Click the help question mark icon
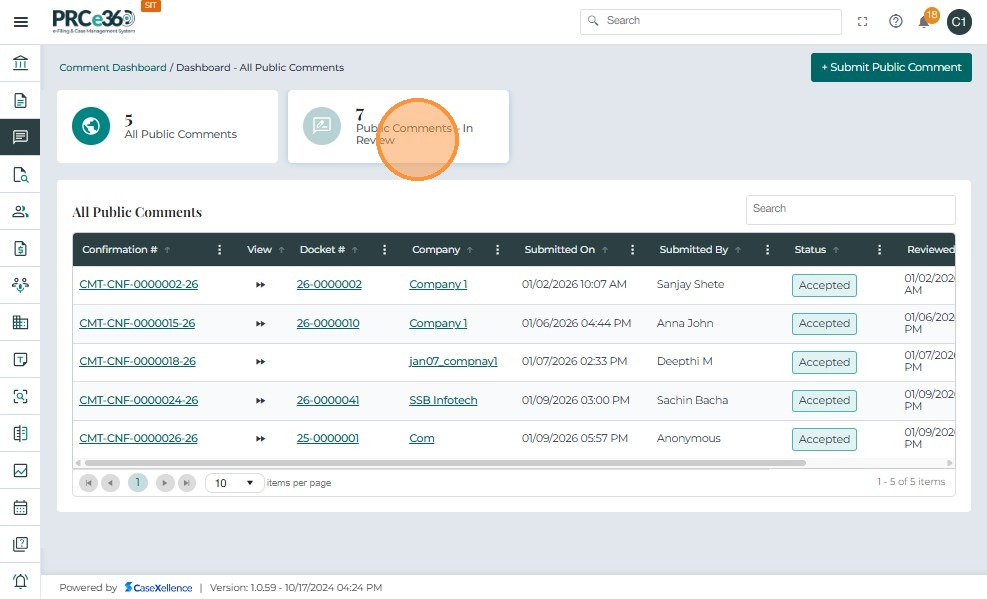 coord(895,21)
